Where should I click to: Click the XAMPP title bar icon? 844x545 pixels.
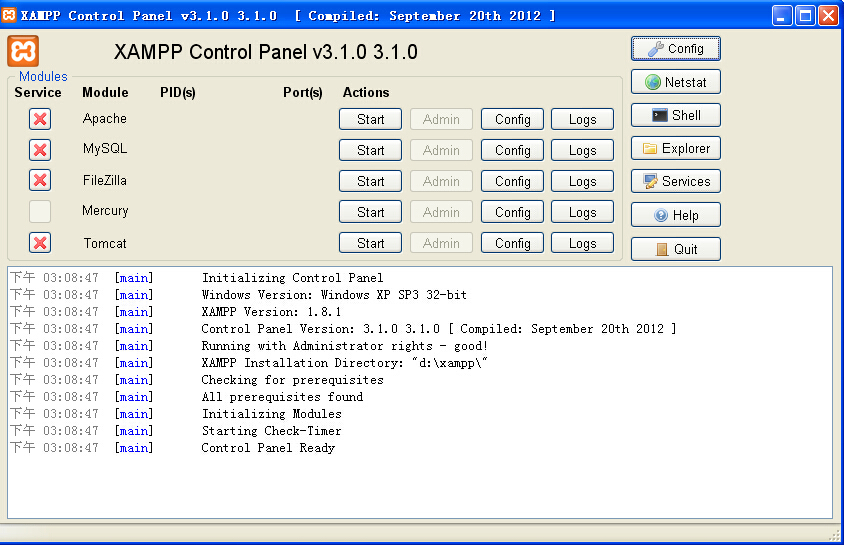pyautogui.click(x=9, y=15)
